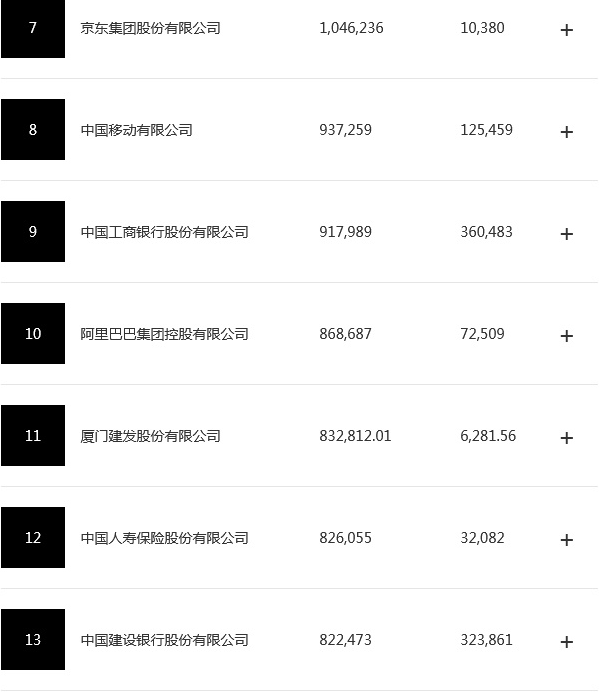Click 阿里巴巴集团控股有限公司 company name
Image resolution: width=607 pixels, height=693 pixels.
164,335
